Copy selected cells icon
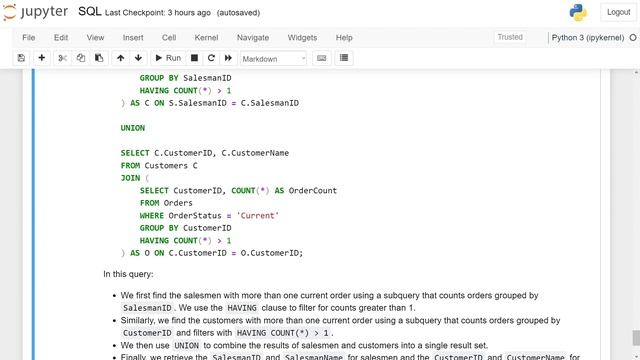This screenshot has width=640, height=360. [80, 58]
